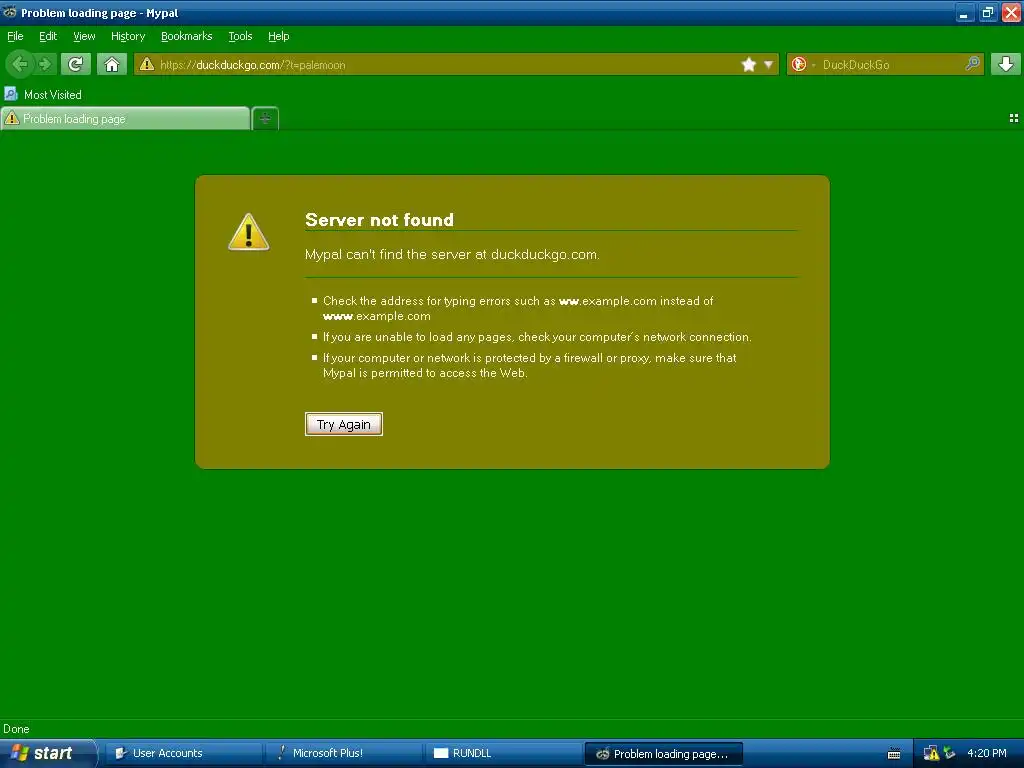
Task: Expand the address bar history dropdown
Action: pos(769,64)
